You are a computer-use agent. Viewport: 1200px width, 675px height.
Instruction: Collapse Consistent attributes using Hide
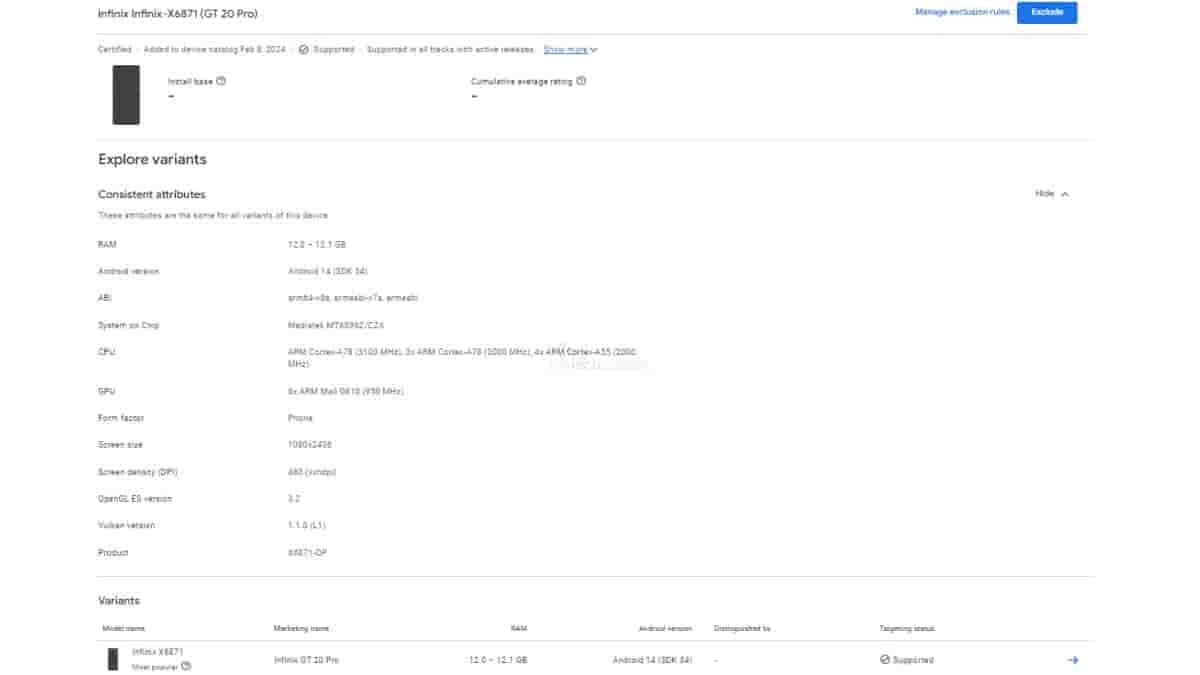(1051, 193)
